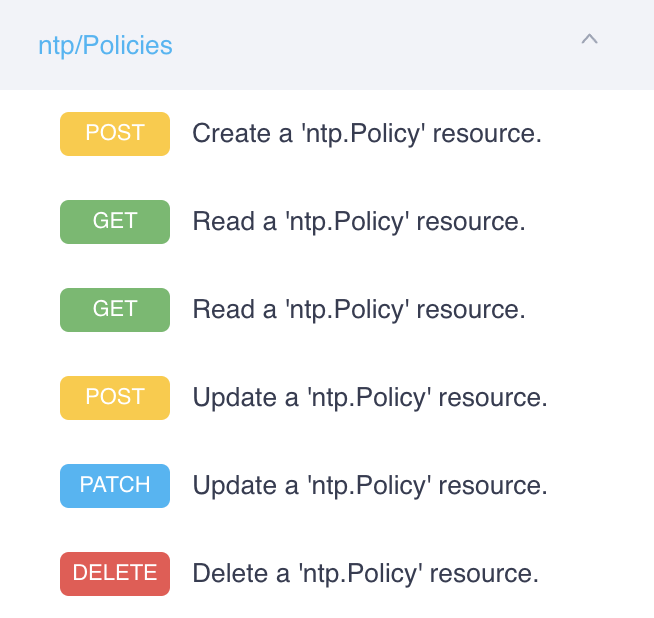Image resolution: width=654 pixels, height=618 pixels.
Task: Open "Create a 'ntp.Policy' resource" endpoint
Action: tap(366, 133)
